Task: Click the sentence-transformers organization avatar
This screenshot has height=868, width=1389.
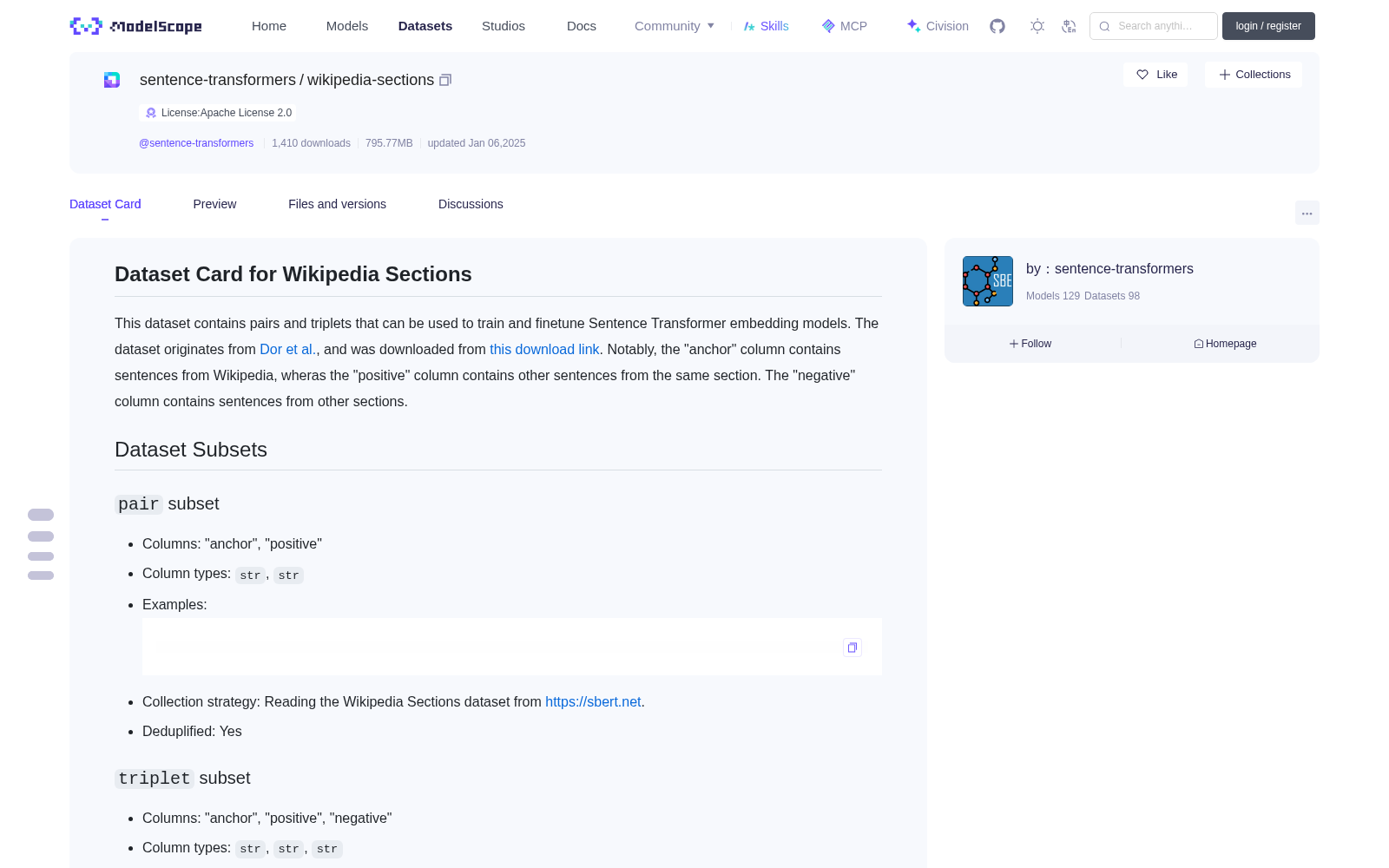Action: [x=988, y=281]
